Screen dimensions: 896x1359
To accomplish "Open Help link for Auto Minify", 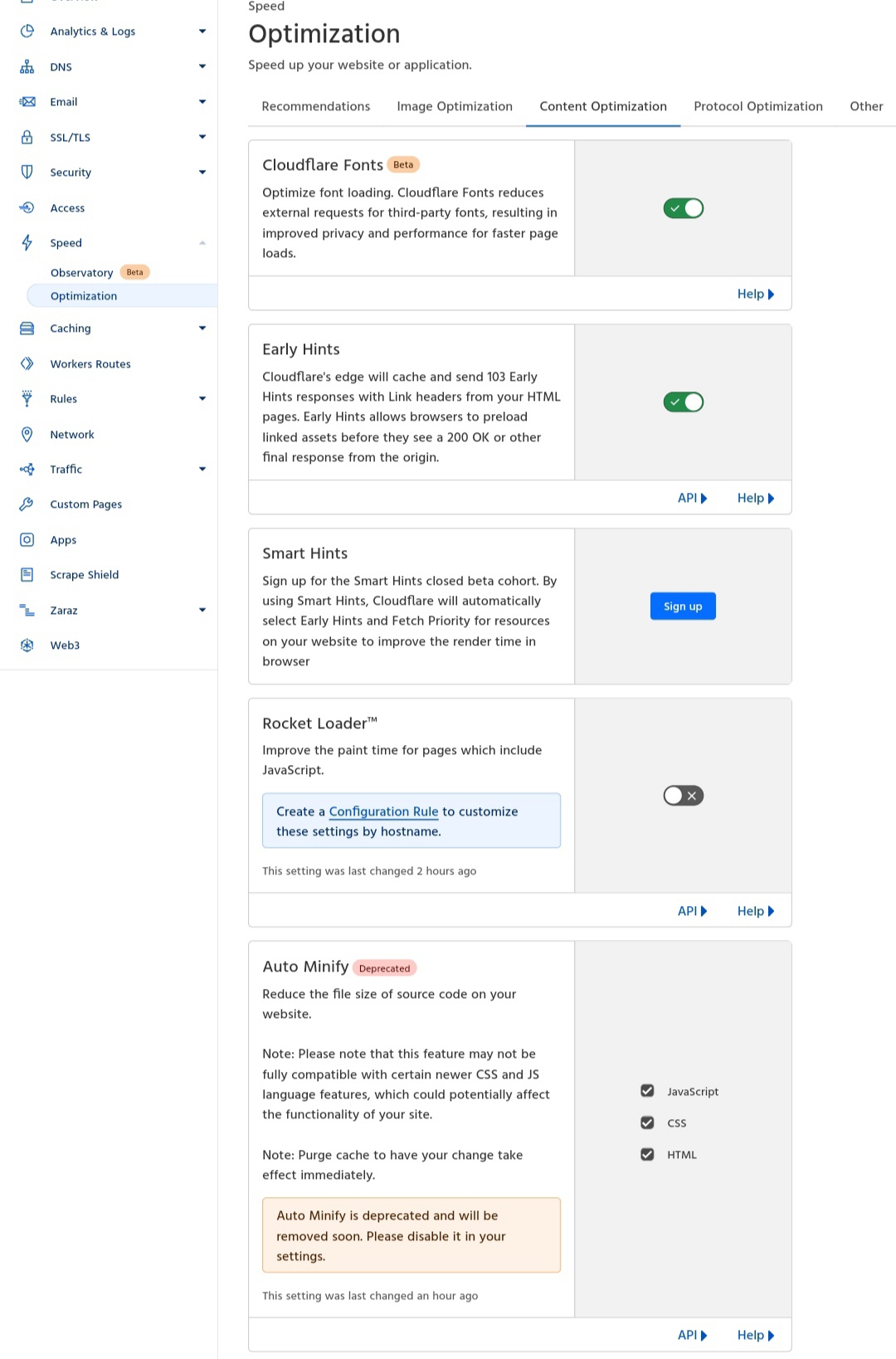I will click(x=756, y=1335).
